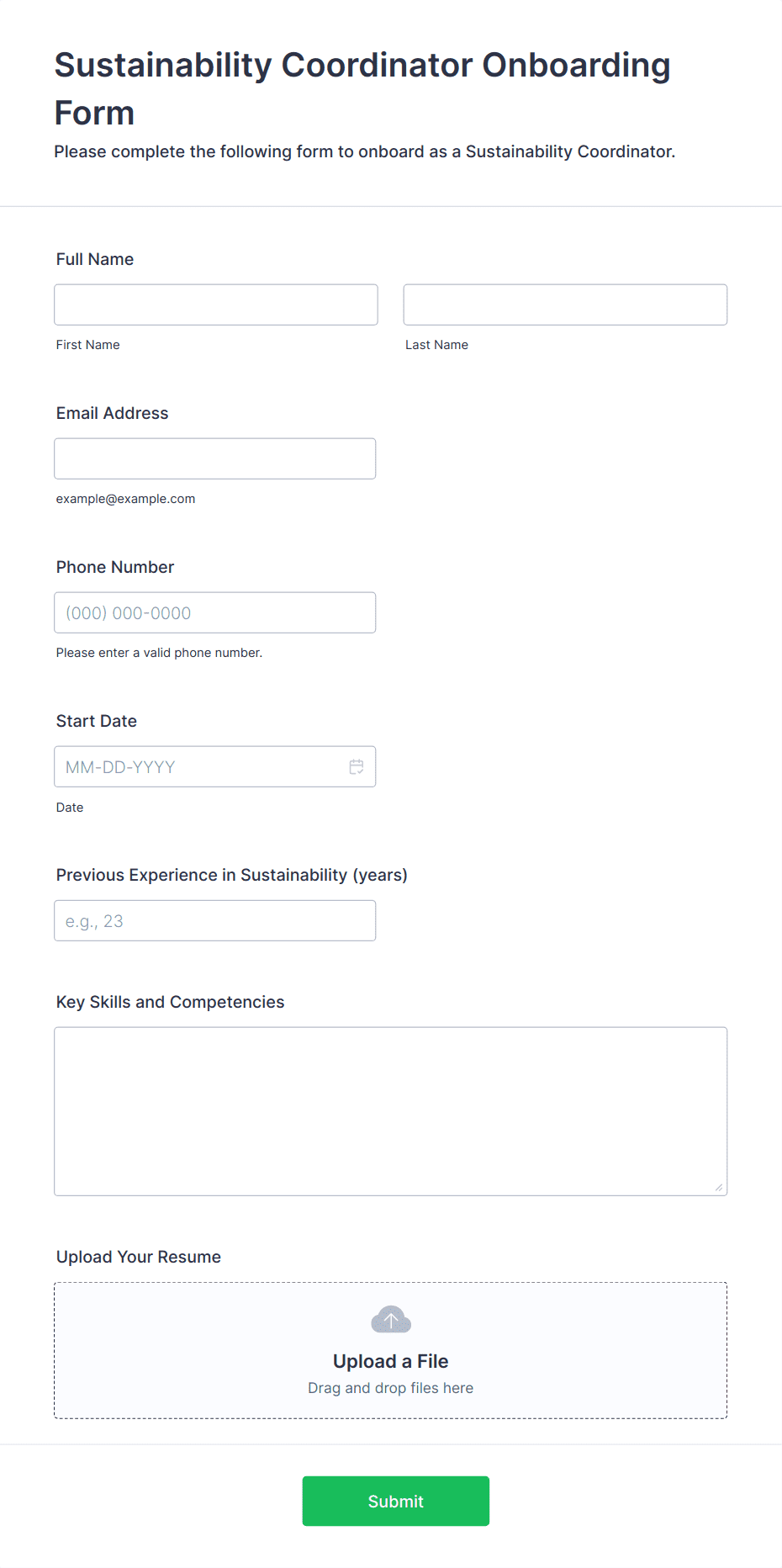Click the "Phone Number" label
This screenshot has height=1568, width=782.
coord(115,567)
